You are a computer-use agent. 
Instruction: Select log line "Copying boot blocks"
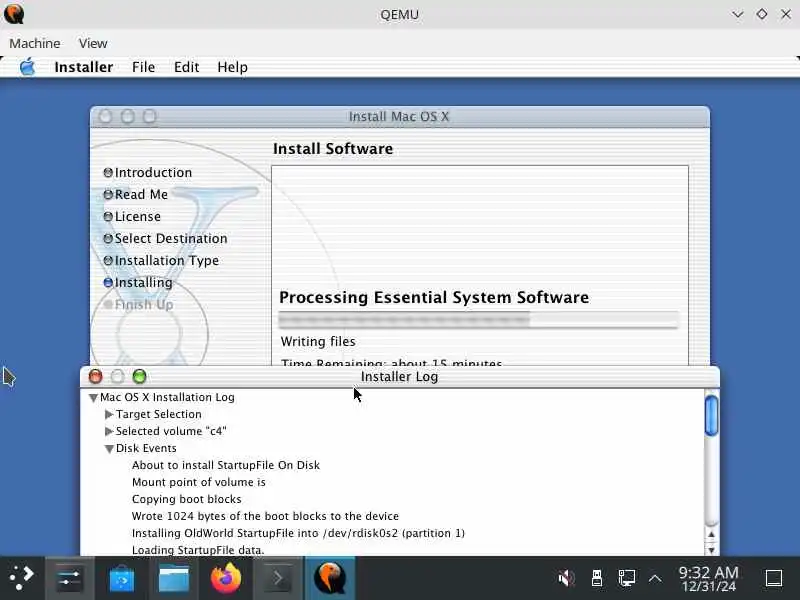click(x=186, y=499)
